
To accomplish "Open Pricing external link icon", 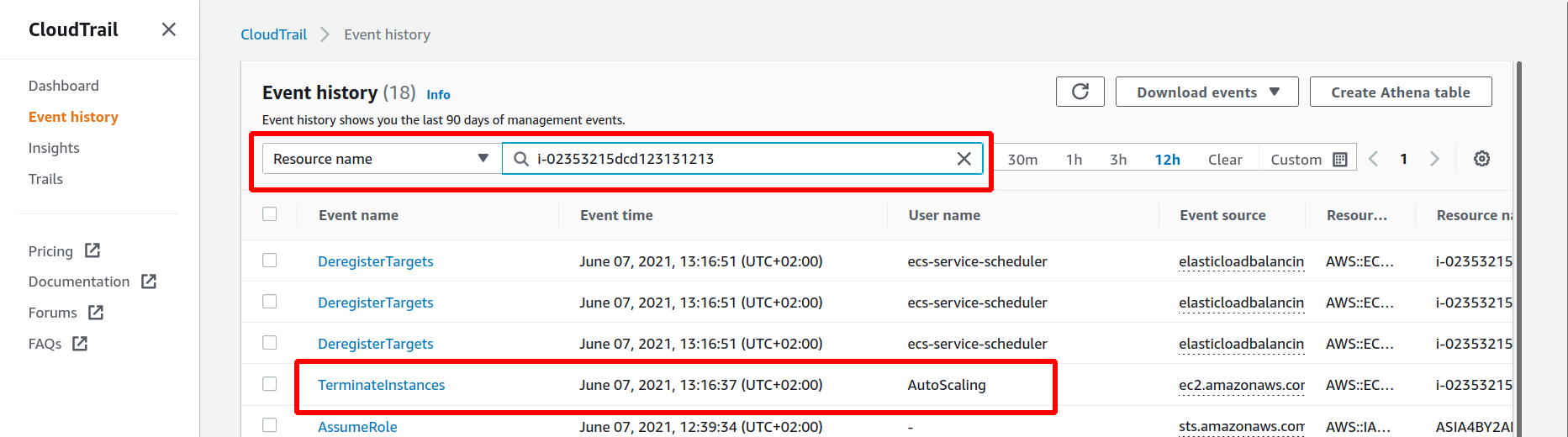I will (92, 250).
